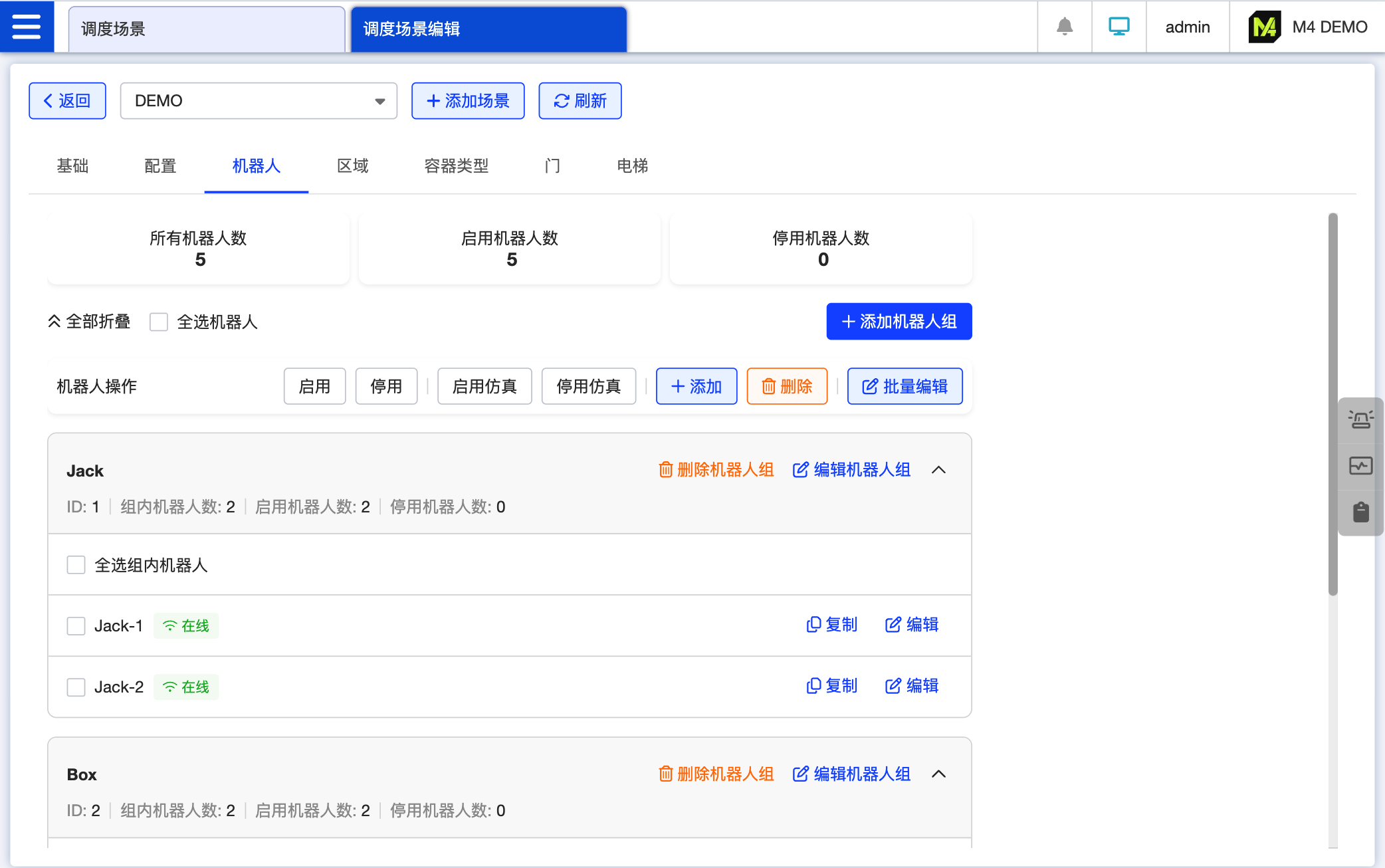Switch to the 区域 tab
Image resolution: width=1385 pixels, height=868 pixels.
(352, 166)
